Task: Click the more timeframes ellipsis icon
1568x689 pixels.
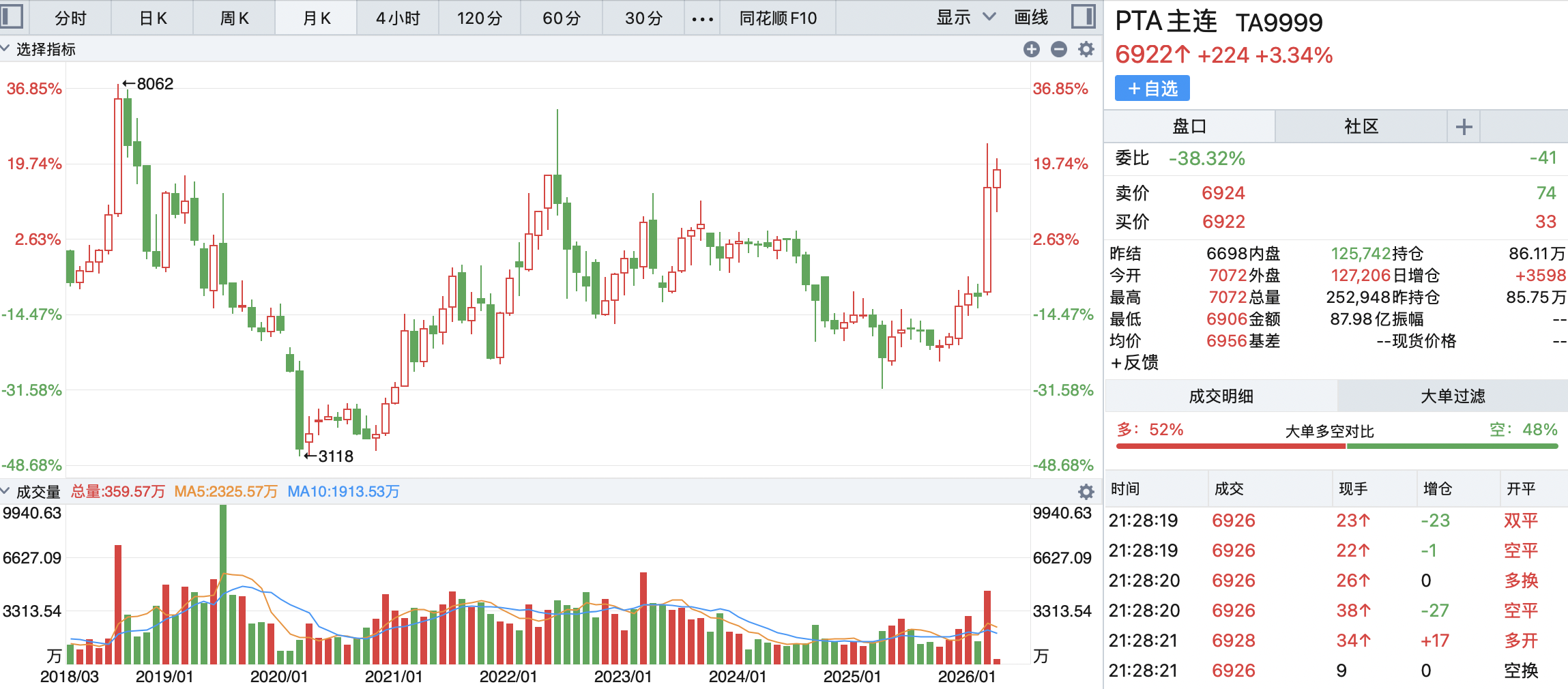Action: tap(702, 18)
